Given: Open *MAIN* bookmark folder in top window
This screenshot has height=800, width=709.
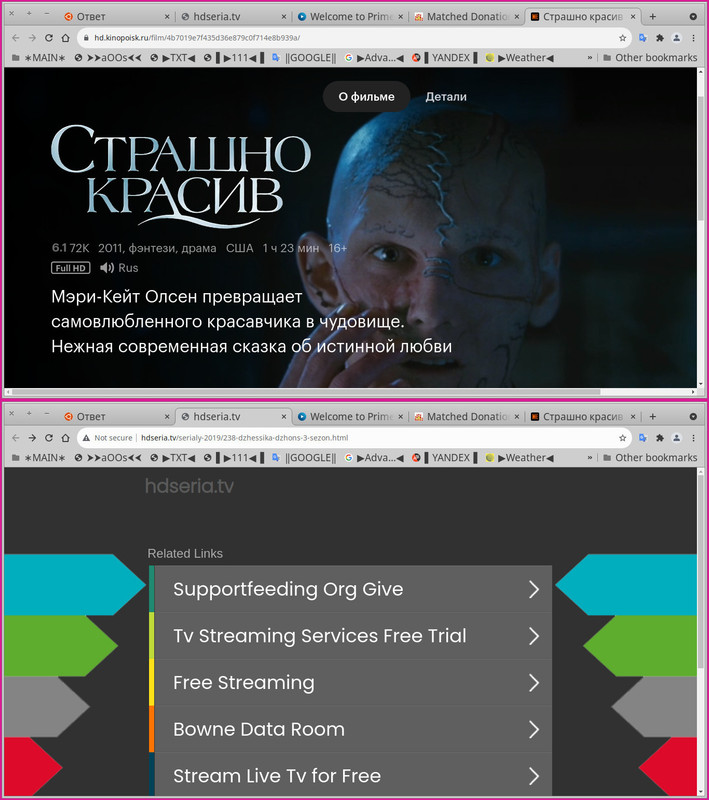Looking at the screenshot, I should 39,58.
